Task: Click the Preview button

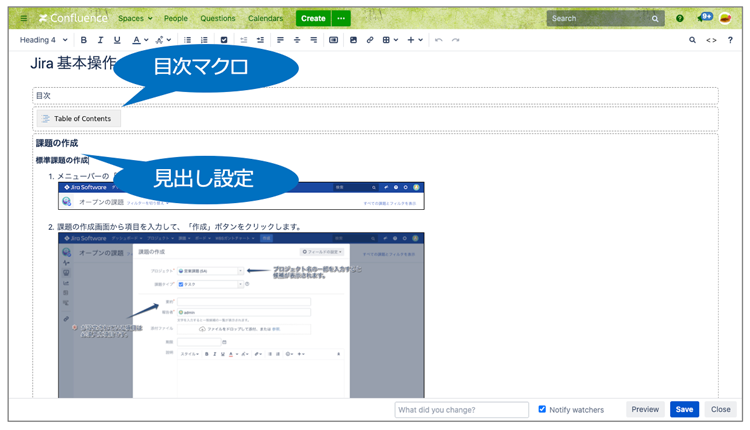Action: (x=645, y=409)
